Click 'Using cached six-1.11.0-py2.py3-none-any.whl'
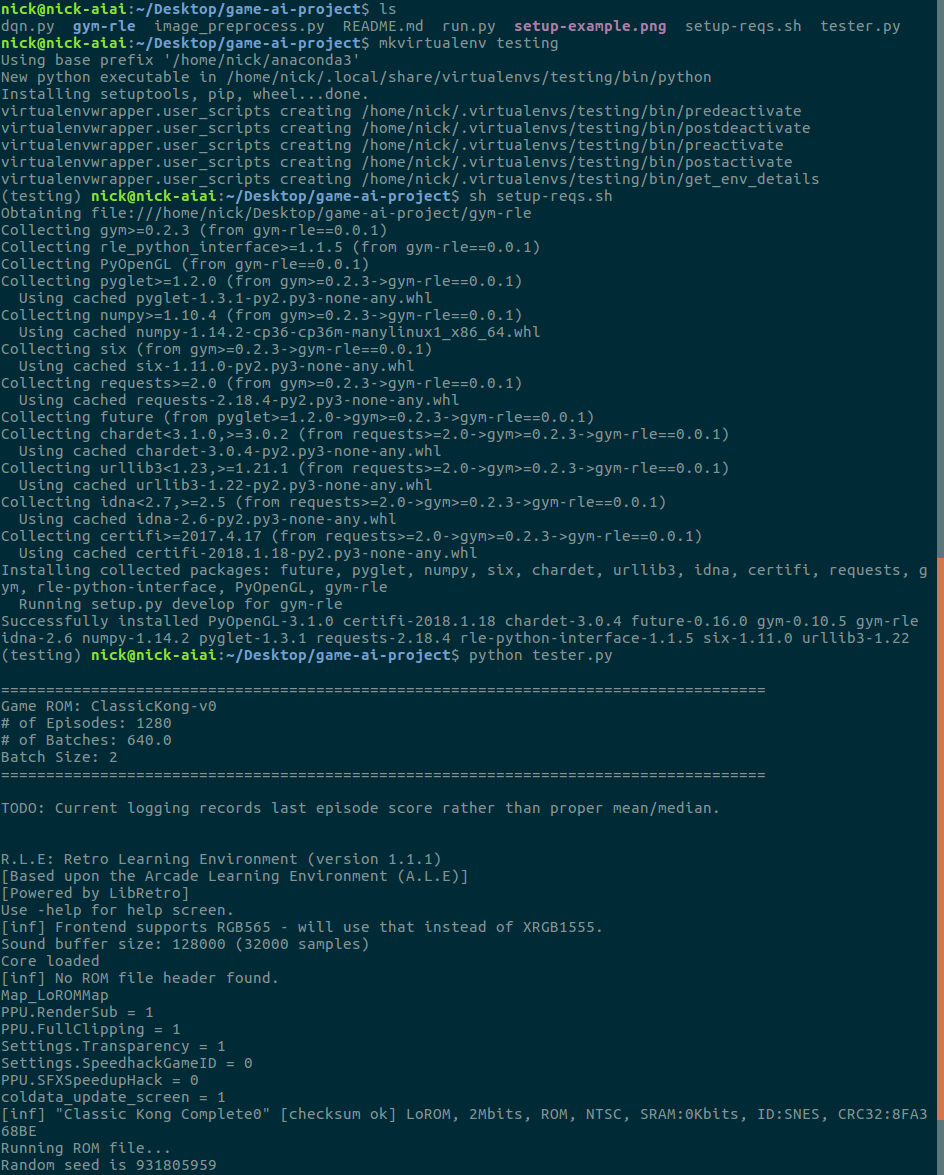The height and width of the screenshot is (1175, 944). click(217, 366)
